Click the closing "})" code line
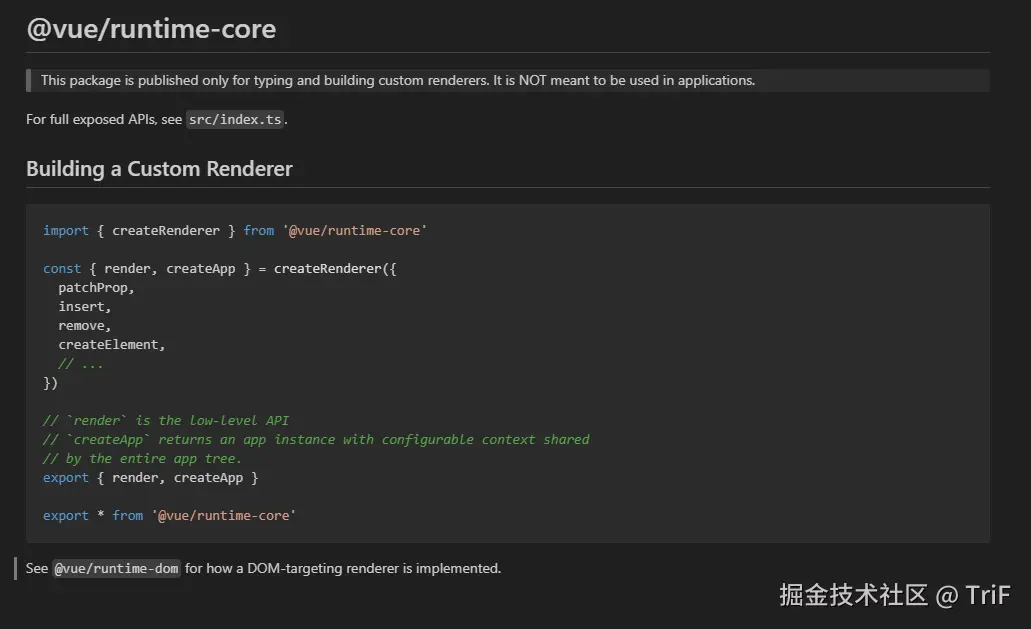 click(x=51, y=383)
